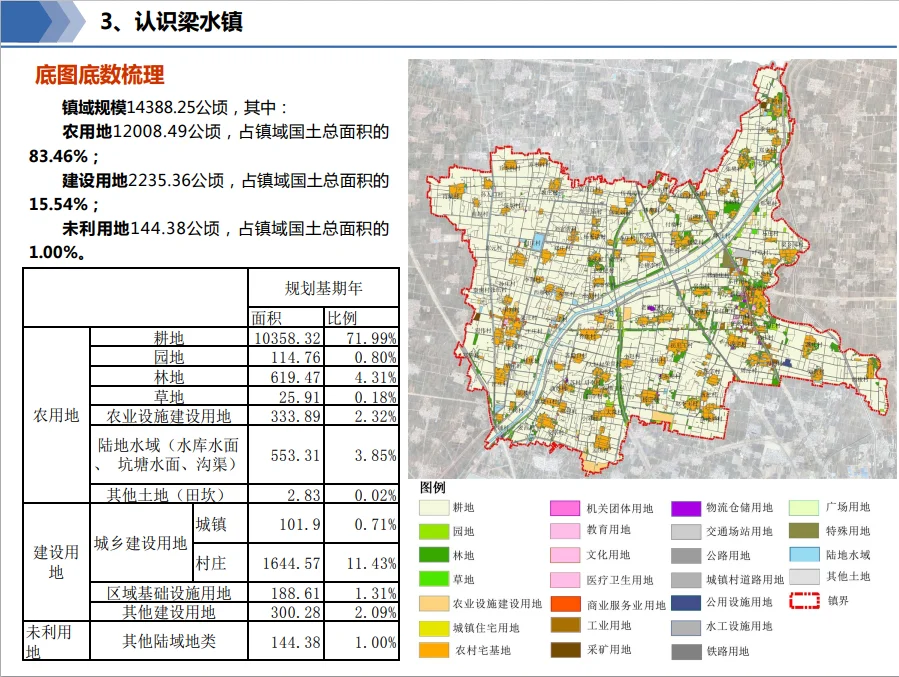
Task: Click the 耕地 legend color swatch
Action: [x=434, y=508]
